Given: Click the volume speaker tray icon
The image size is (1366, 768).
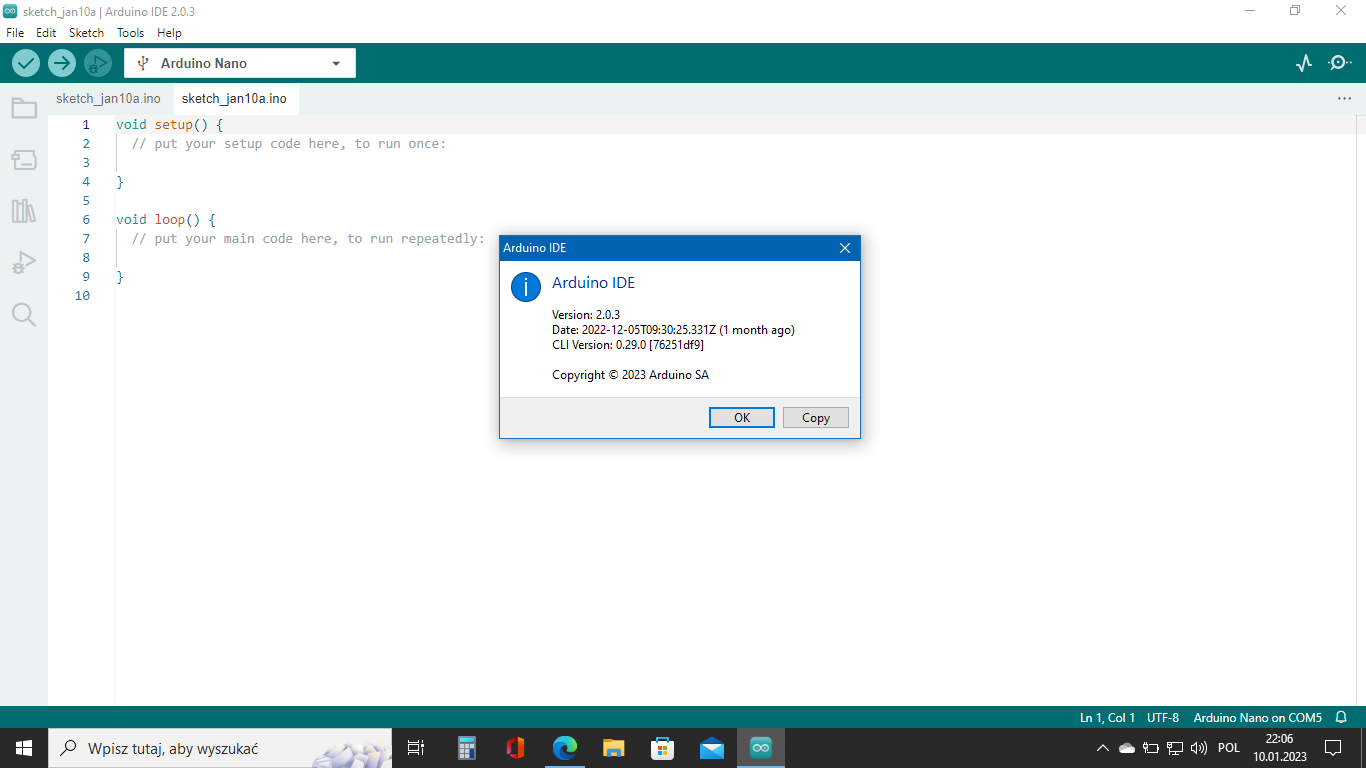Looking at the screenshot, I should pos(1199,748).
